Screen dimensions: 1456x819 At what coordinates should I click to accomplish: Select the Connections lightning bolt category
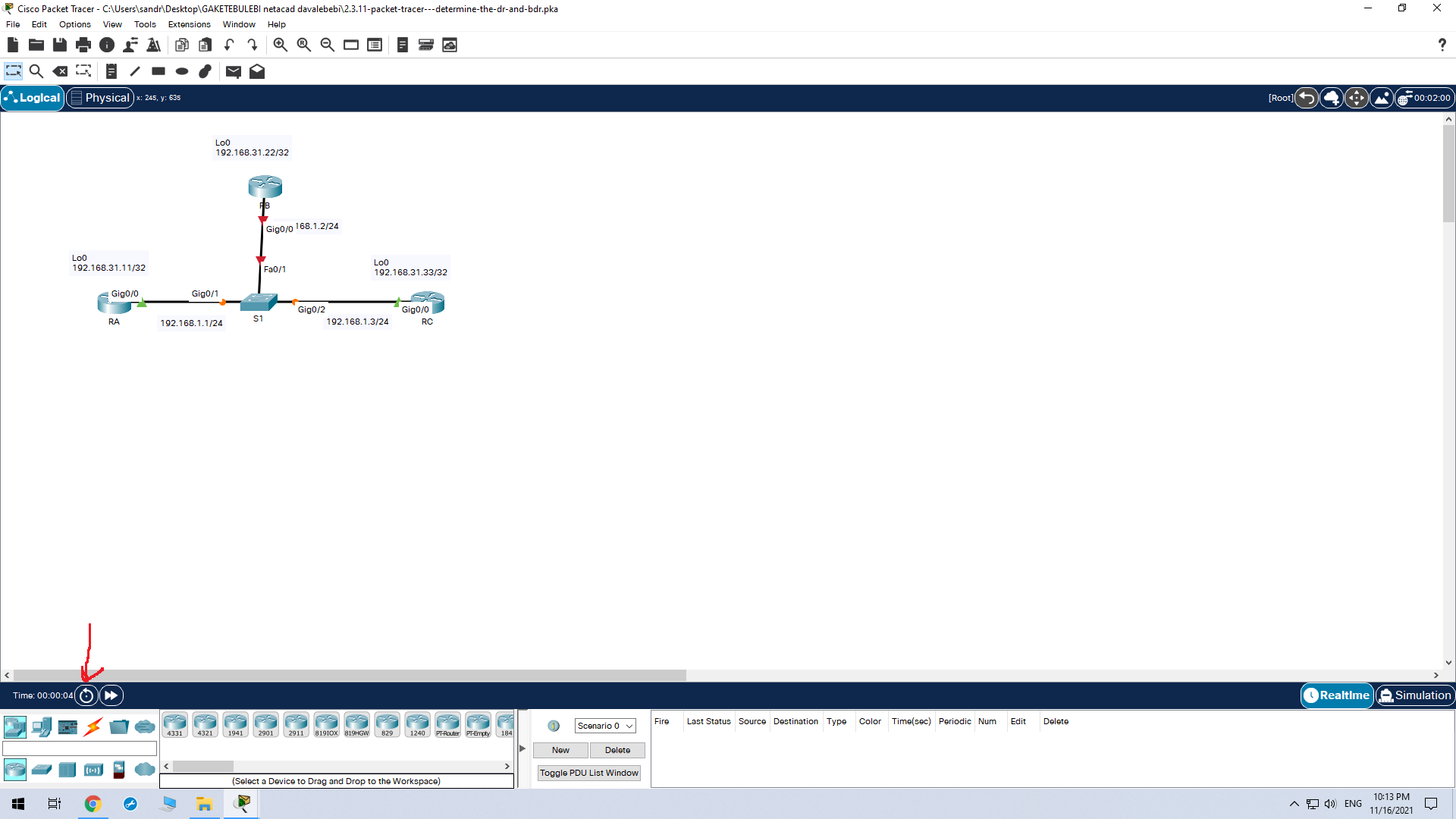coord(93,727)
